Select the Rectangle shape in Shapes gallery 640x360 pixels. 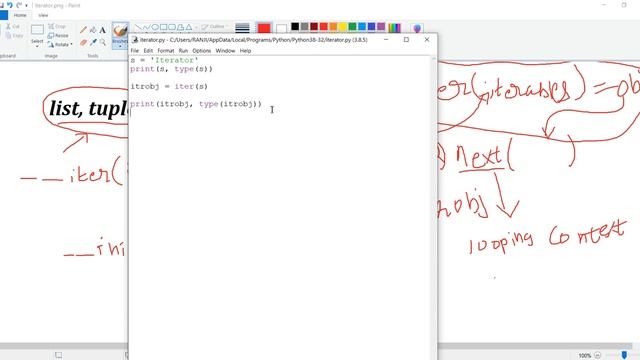(164, 27)
